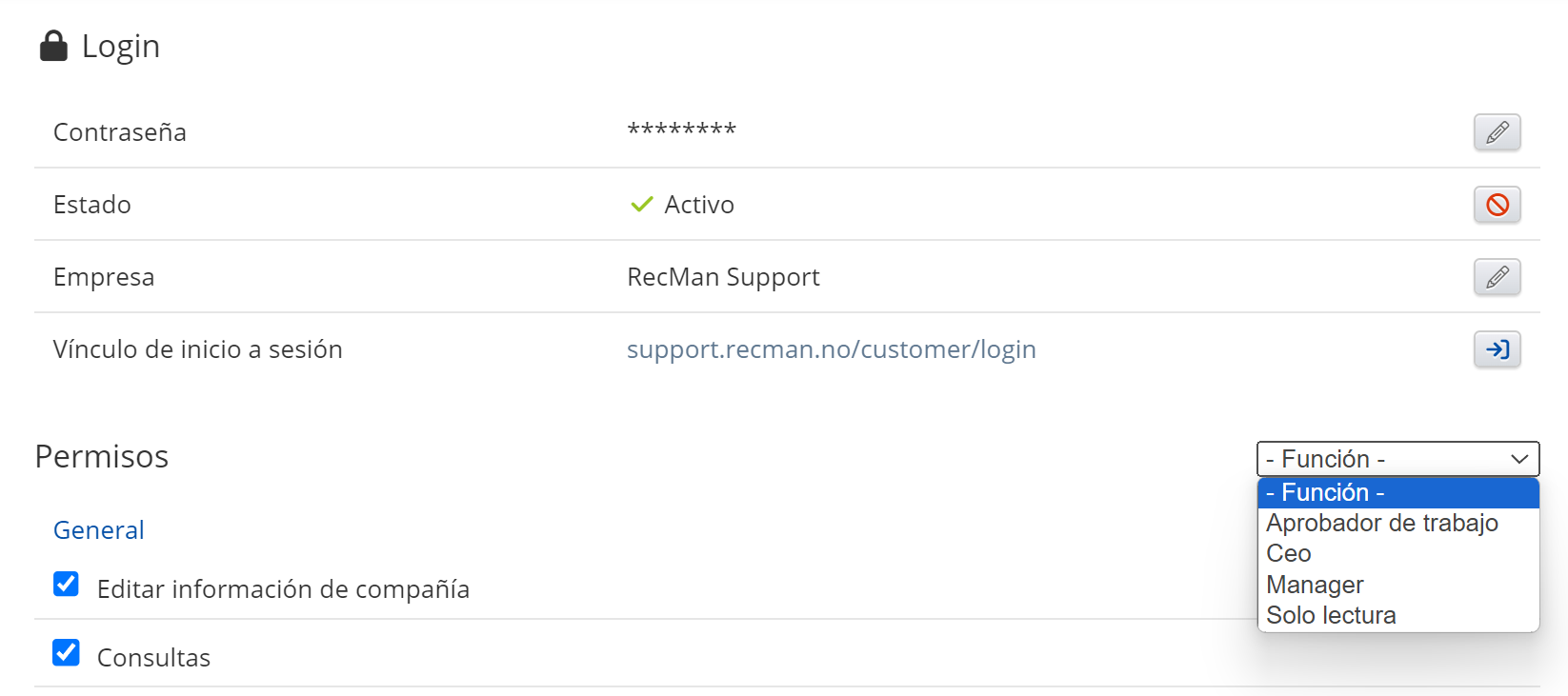Select the highlighted "- Función -" option
The height and width of the screenshot is (696, 1568).
(x=1397, y=492)
